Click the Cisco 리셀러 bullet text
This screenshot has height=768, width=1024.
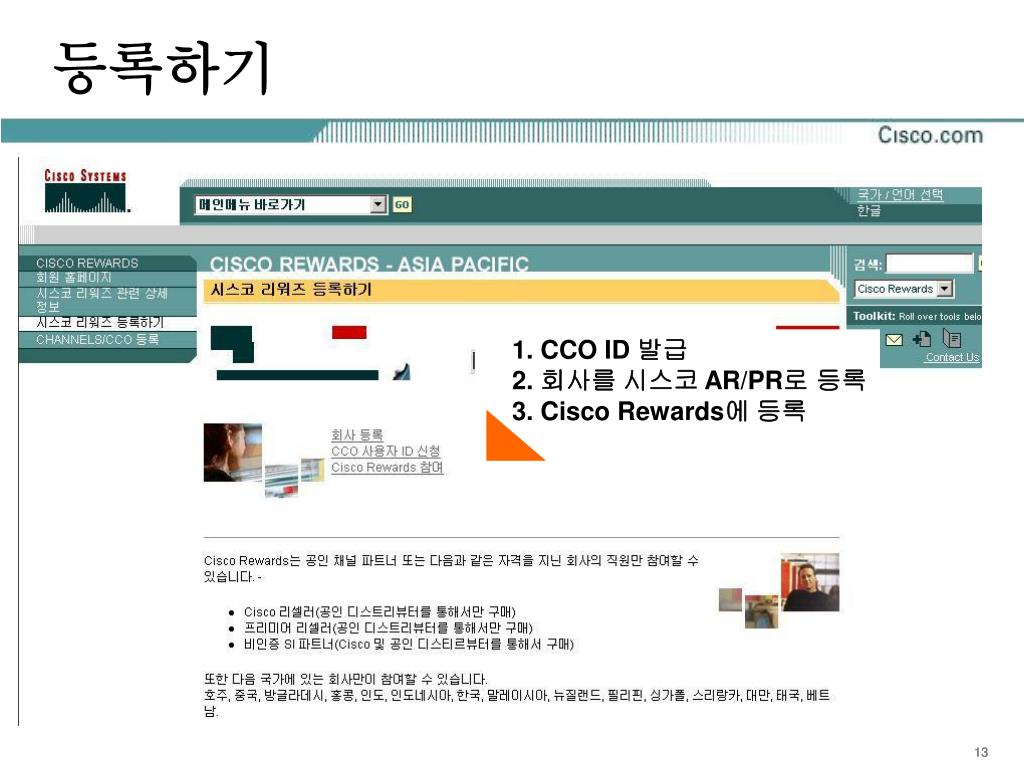click(x=379, y=612)
